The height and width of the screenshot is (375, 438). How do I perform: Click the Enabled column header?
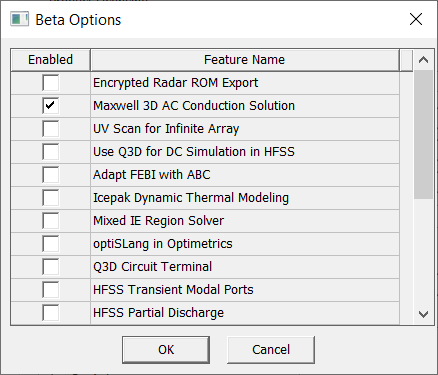click(x=51, y=60)
